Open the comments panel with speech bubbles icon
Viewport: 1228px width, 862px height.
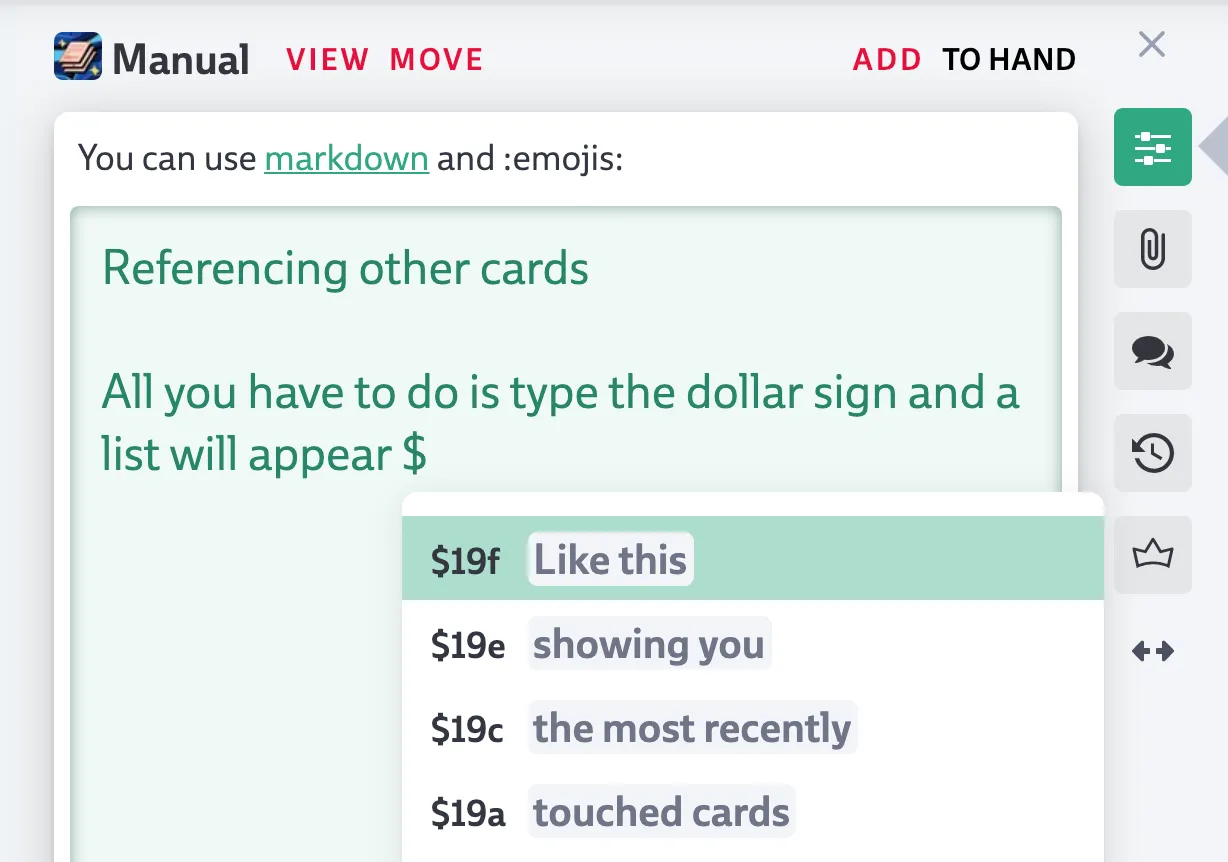pyautogui.click(x=1152, y=351)
